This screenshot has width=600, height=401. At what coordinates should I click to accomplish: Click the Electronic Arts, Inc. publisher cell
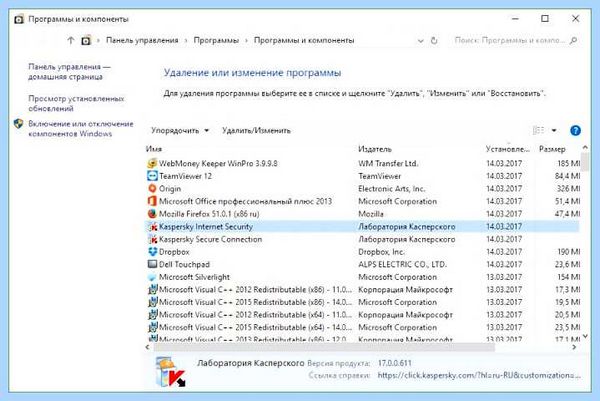[391, 189]
